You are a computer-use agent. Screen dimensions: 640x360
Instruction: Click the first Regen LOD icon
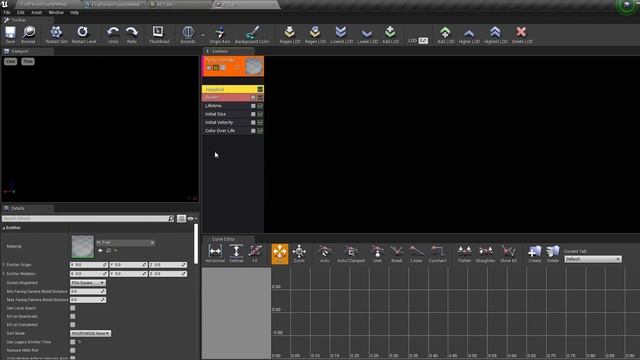[290, 35]
